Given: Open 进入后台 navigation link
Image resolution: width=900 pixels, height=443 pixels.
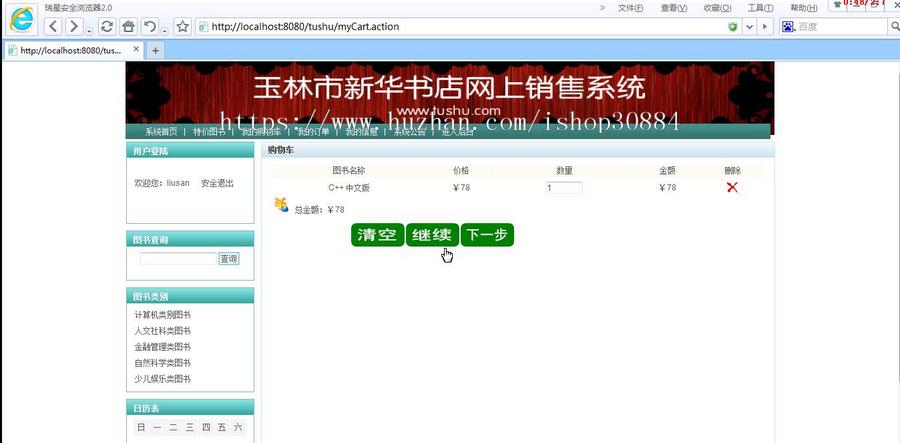Looking at the screenshot, I should click(x=457, y=131).
